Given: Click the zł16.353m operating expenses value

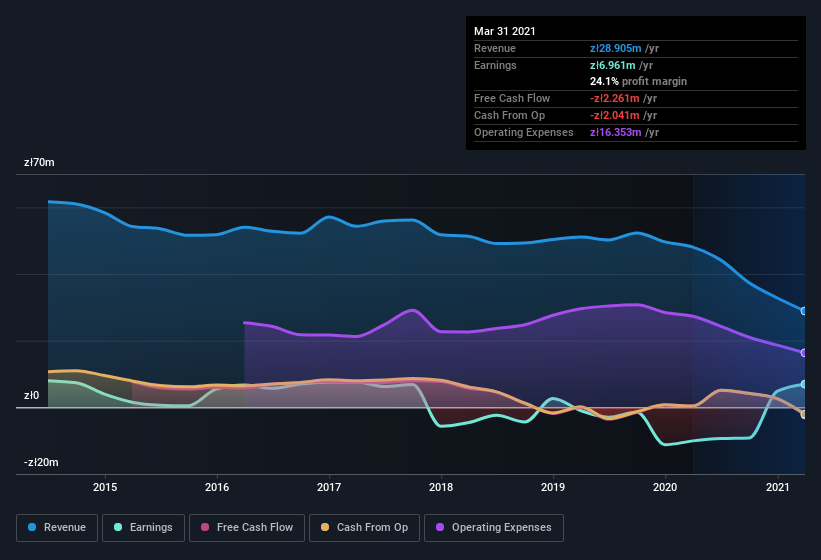Looking at the screenshot, I should pos(616,132).
